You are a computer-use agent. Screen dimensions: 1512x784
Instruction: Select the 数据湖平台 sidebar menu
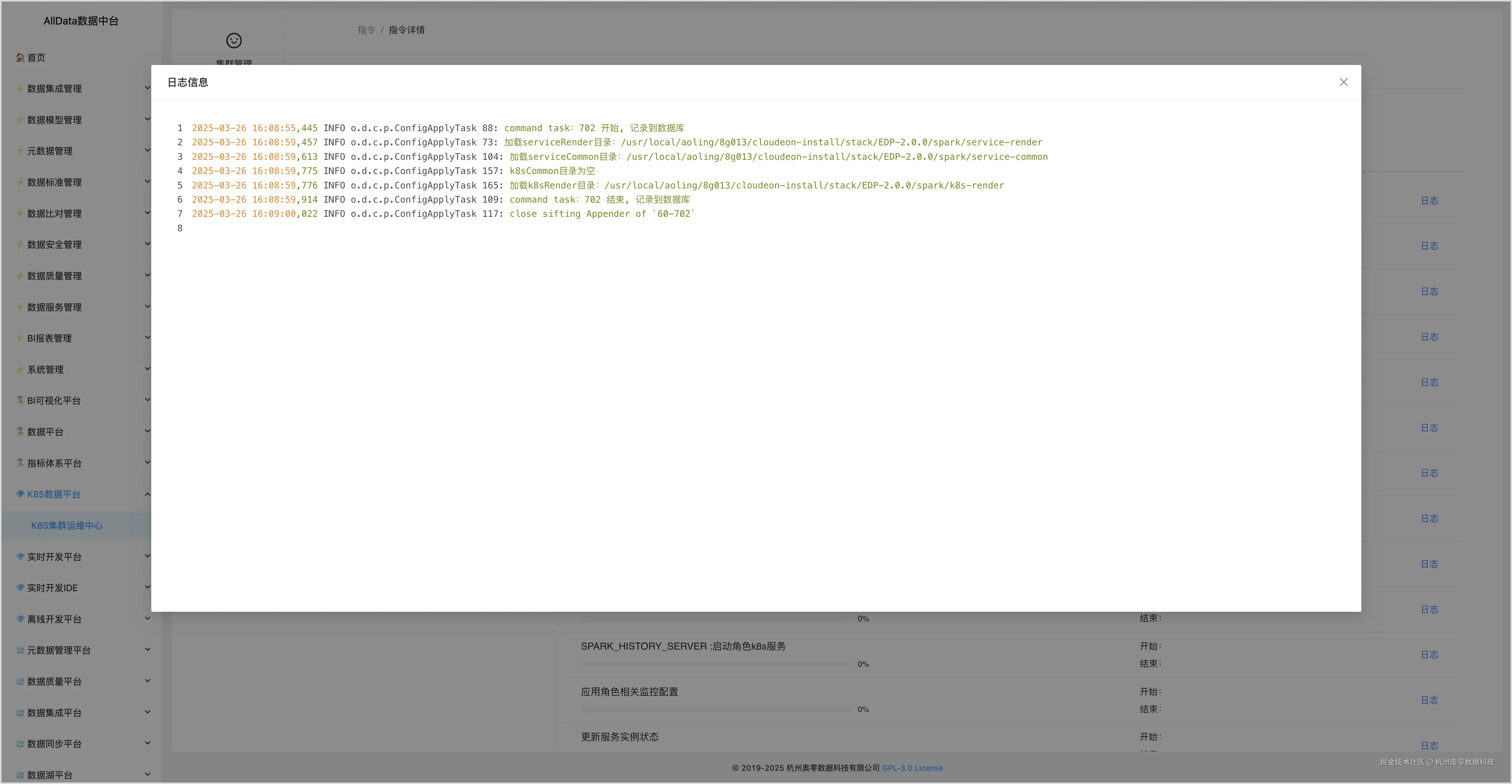[x=50, y=775]
